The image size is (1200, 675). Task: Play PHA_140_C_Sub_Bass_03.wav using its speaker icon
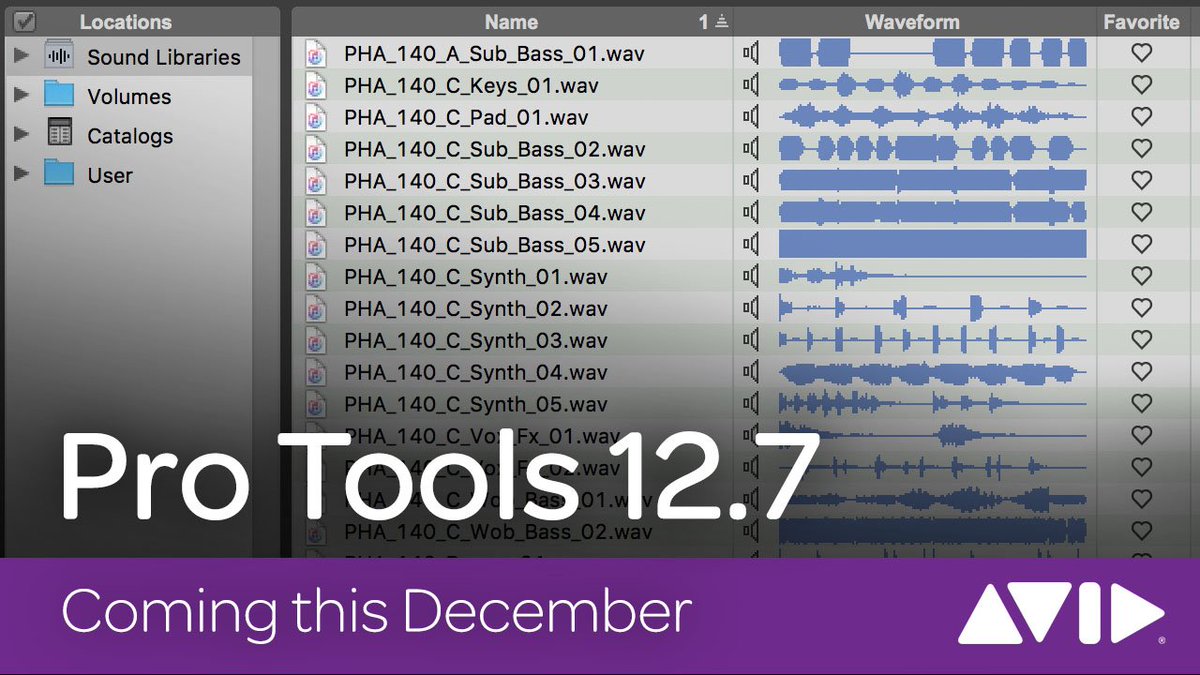tap(751, 181)
